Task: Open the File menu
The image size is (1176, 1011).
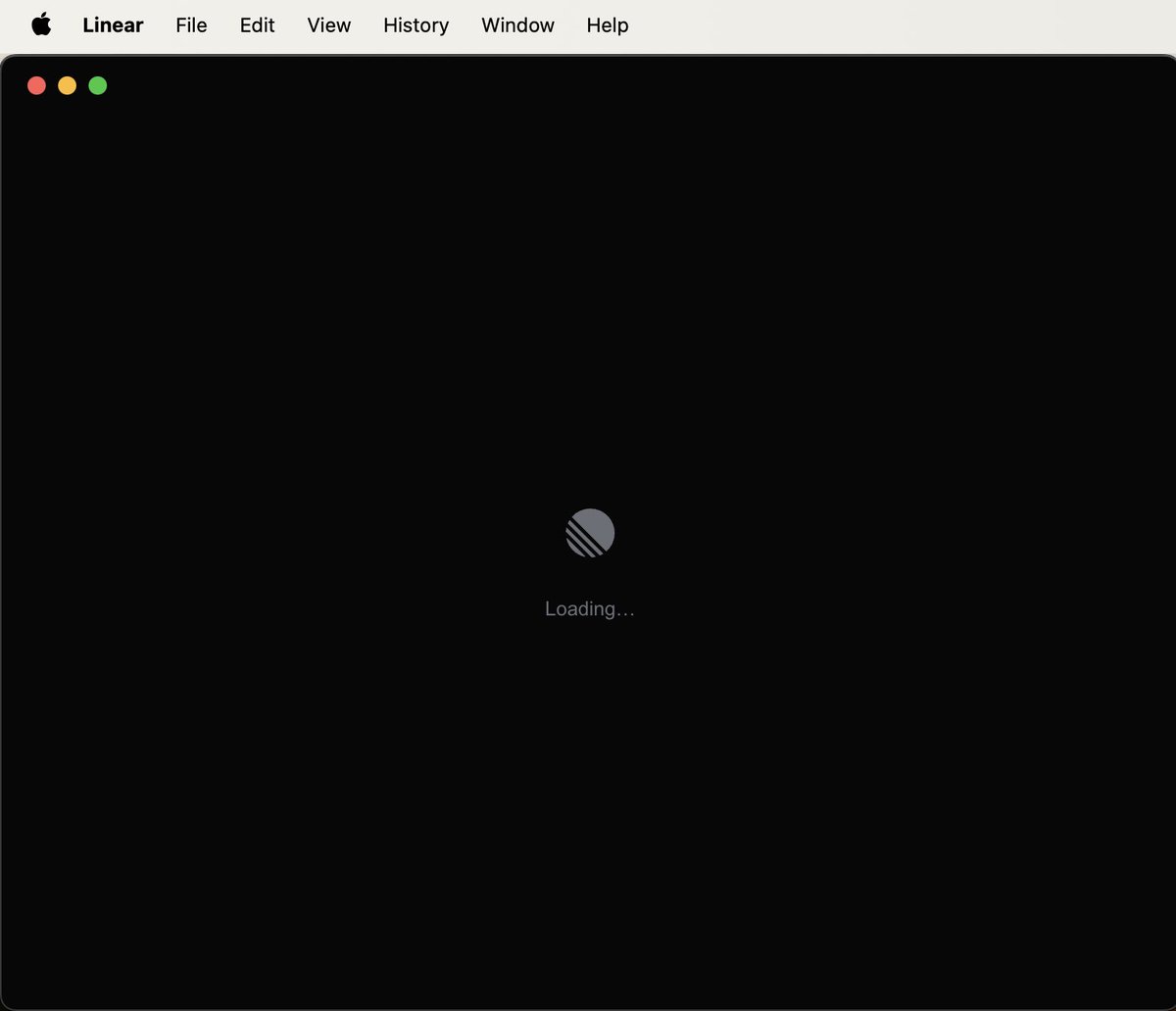Action: 191,25
